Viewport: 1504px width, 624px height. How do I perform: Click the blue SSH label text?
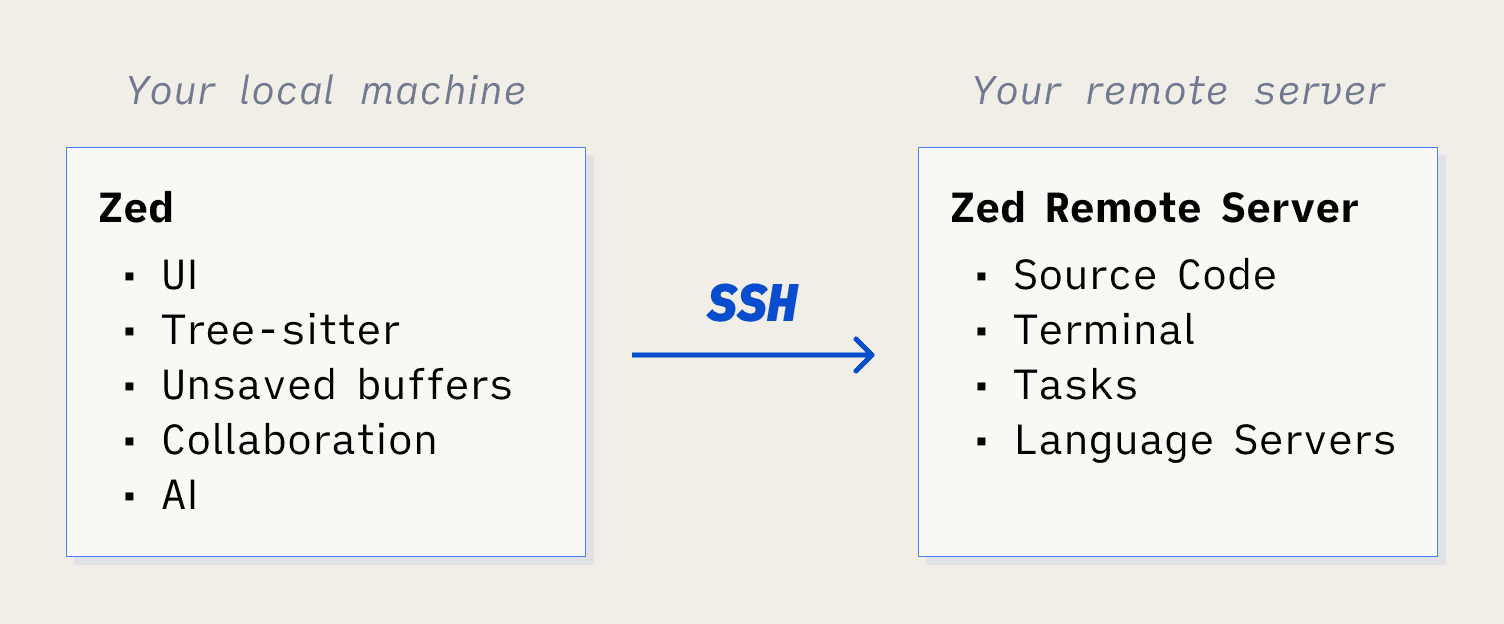[752, 304]
